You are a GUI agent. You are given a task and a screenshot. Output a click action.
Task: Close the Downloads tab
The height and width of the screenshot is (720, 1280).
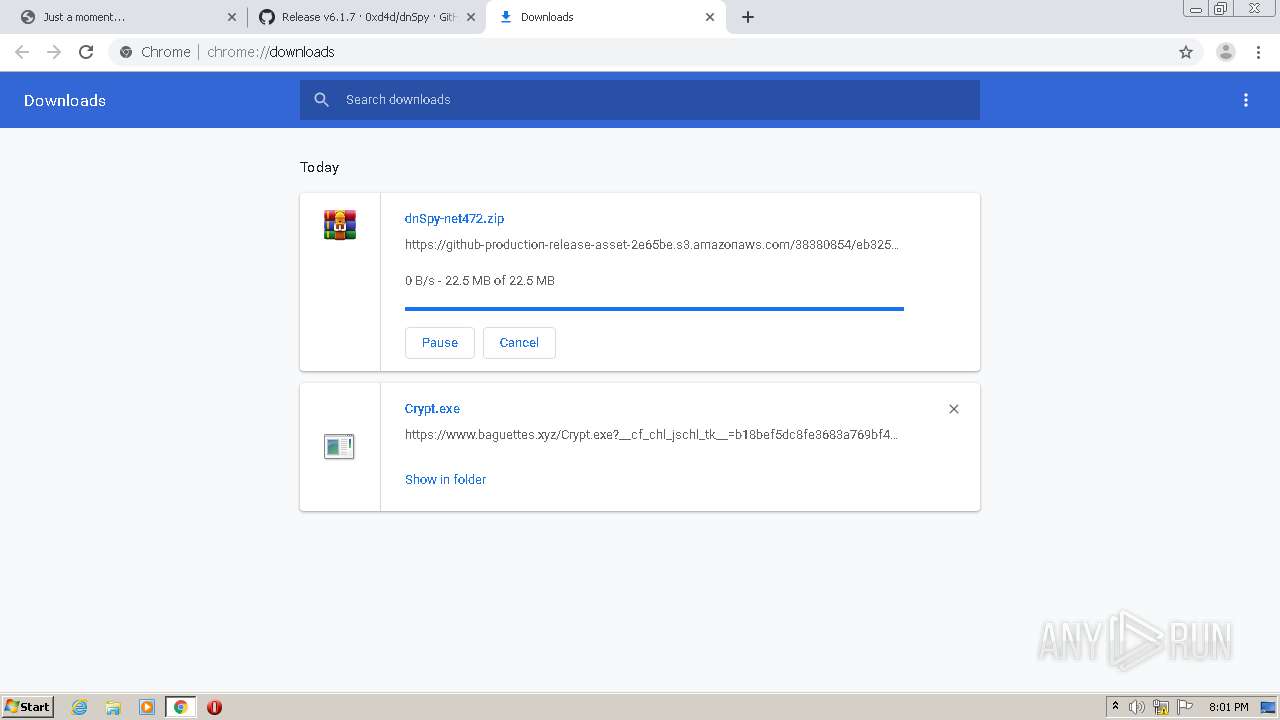710,17
